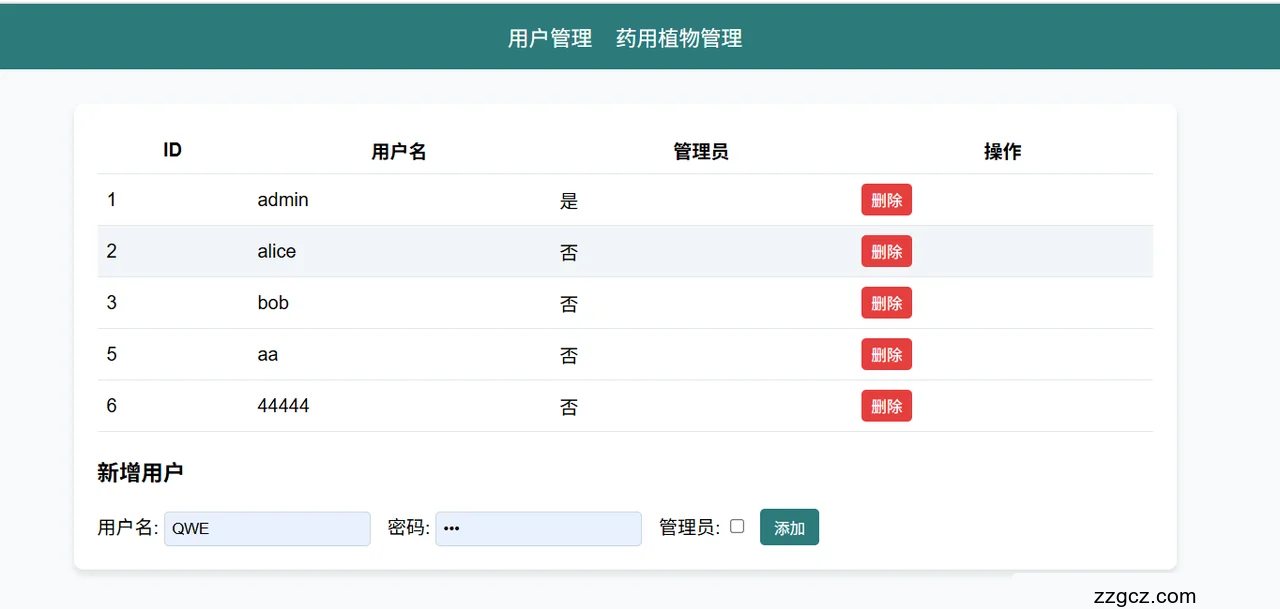Select the 管理员 column header

pos(700,152)
